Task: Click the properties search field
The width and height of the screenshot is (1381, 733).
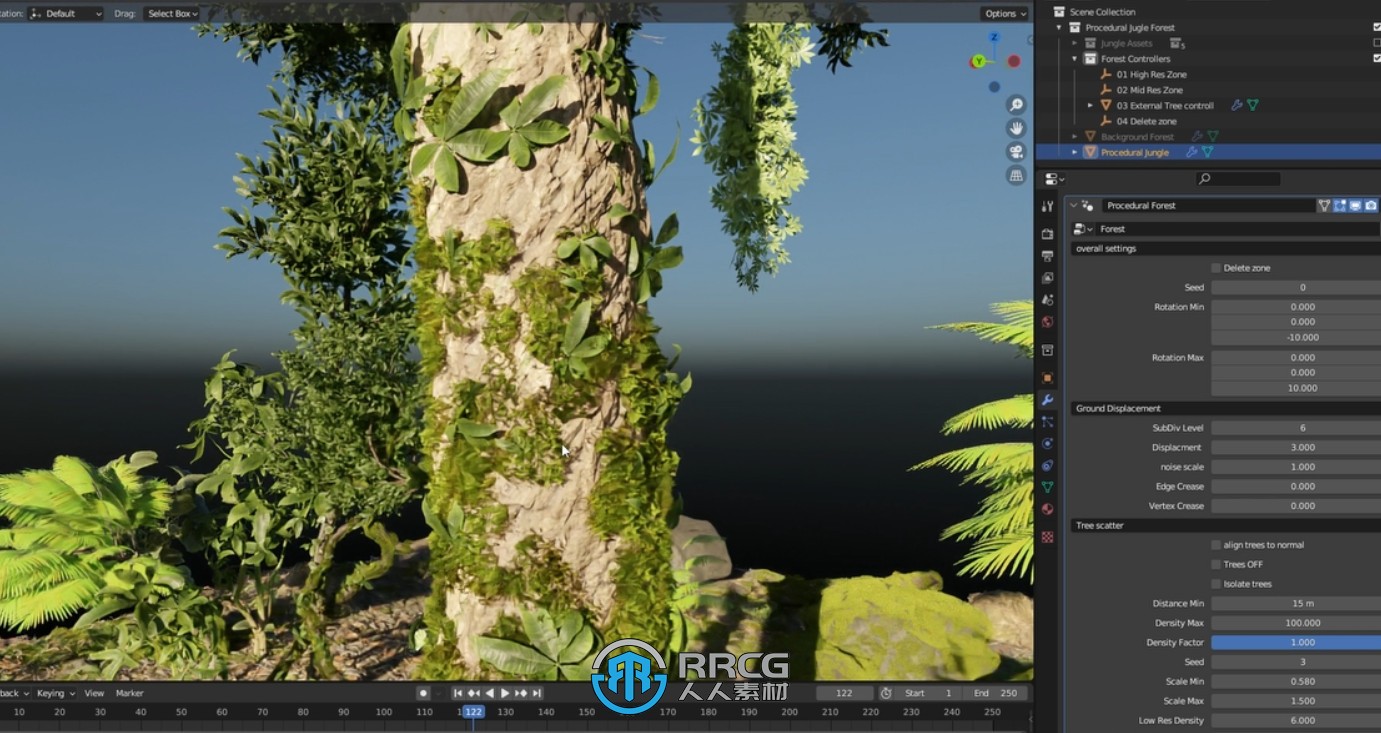Action: [x=1238, y=179]
